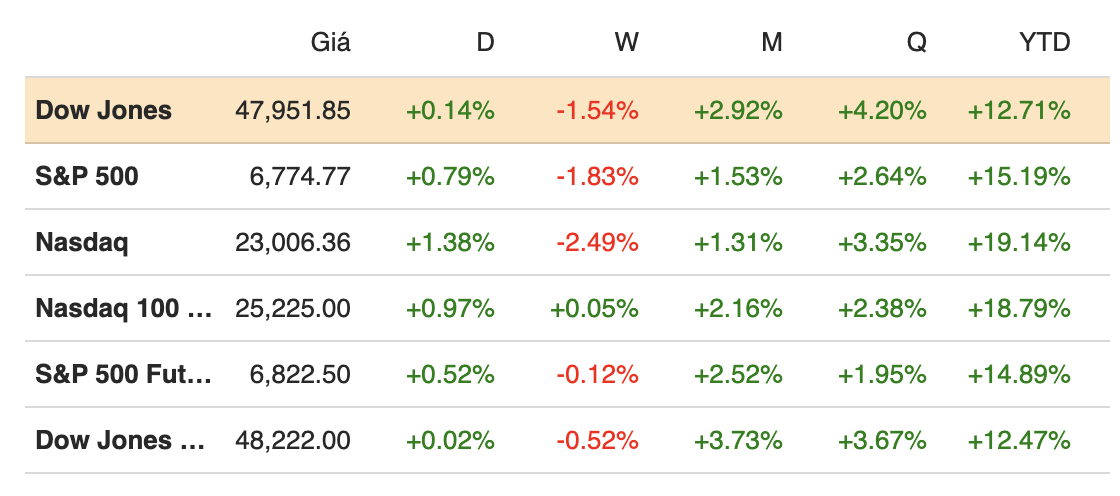Click S&P 500 price 6,774.77
Image resolution: width=1120 pixels, height=496 pixels.
click(x=300, y=177)
